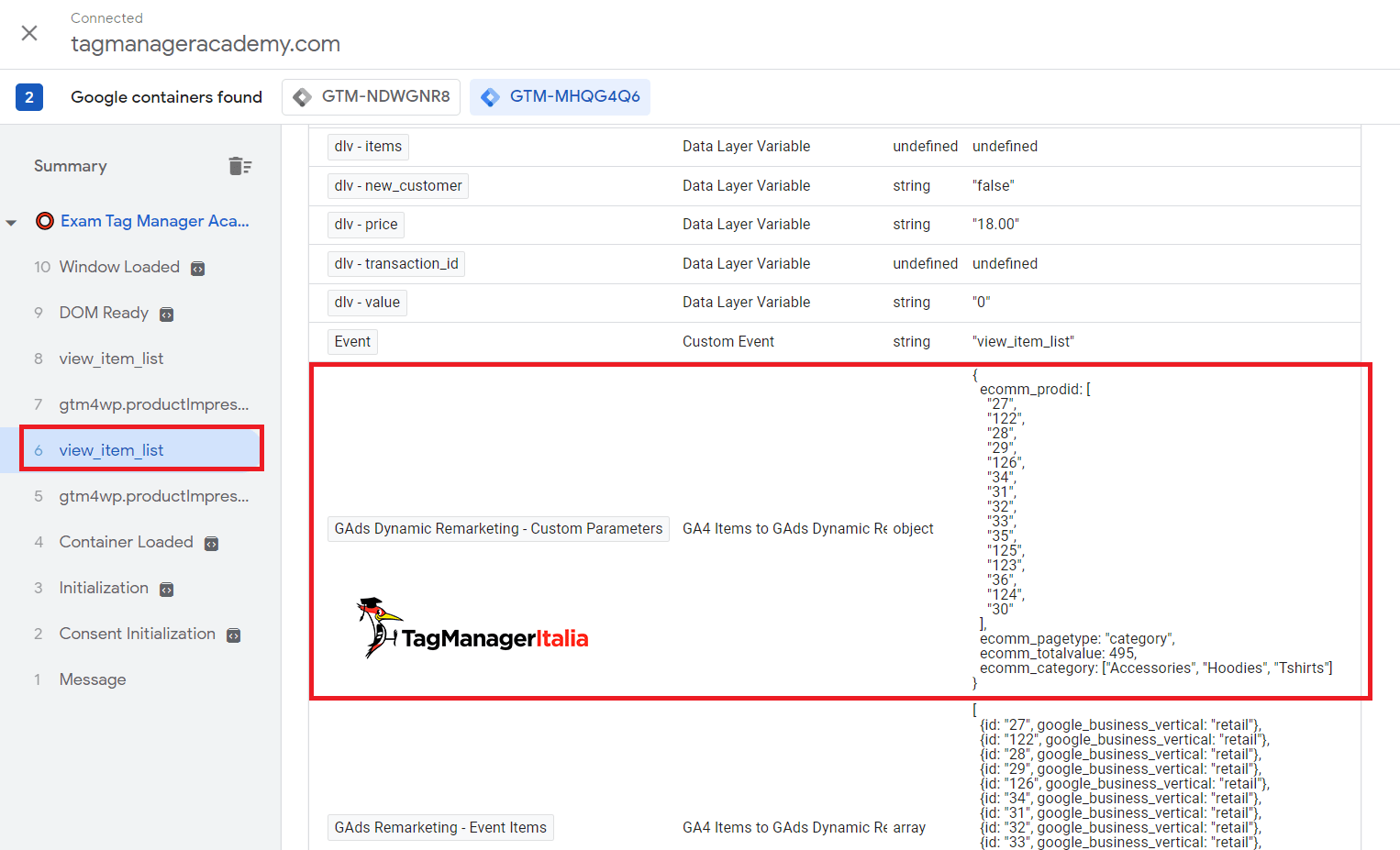Click the clear summary trash icon
The width and height of the screenshot is (1400, 850).
(x=240, y=166)
